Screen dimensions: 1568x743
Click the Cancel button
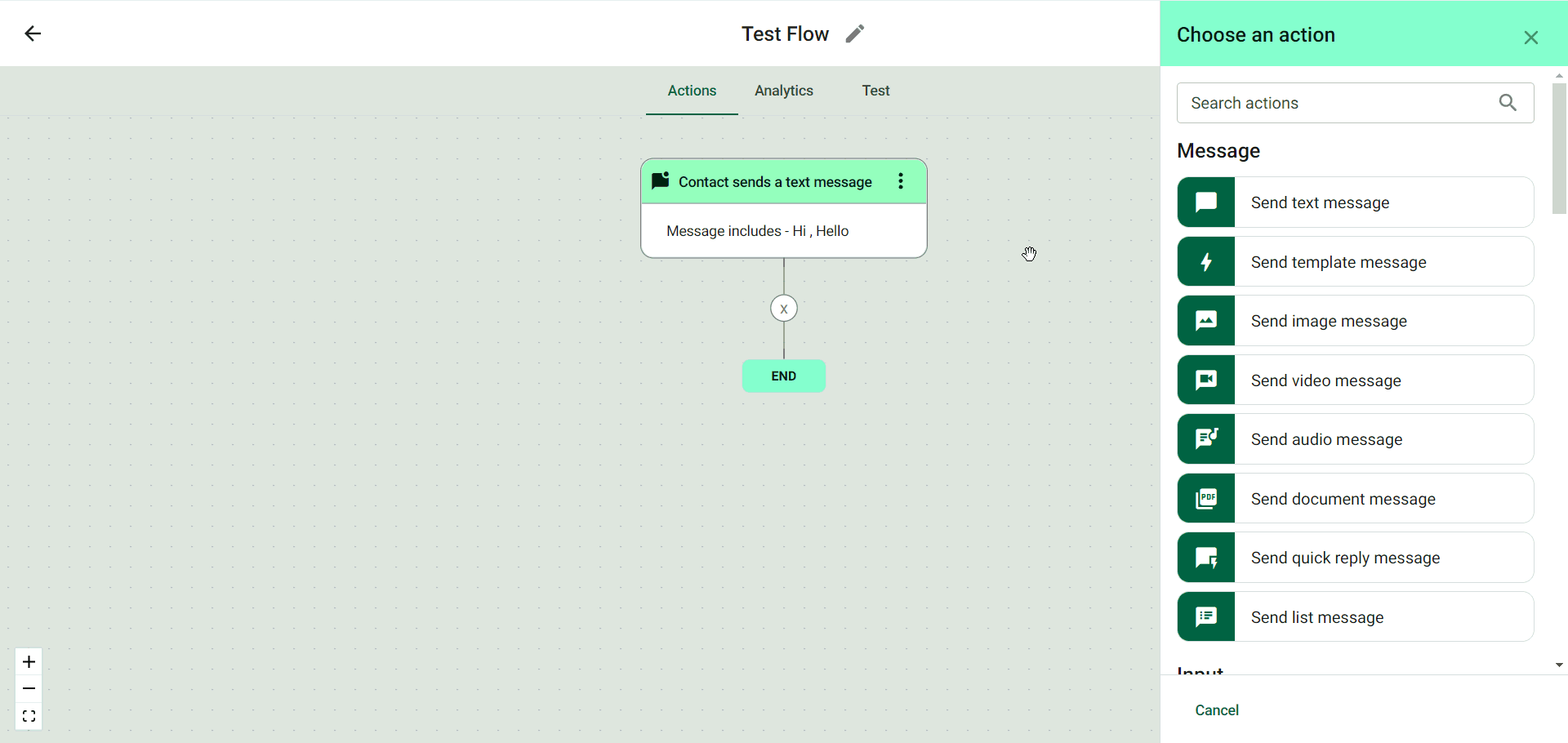1217,710
